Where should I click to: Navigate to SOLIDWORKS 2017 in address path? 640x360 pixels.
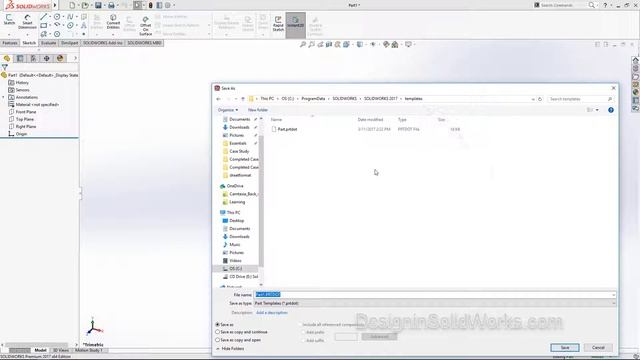tap(381, 99)
